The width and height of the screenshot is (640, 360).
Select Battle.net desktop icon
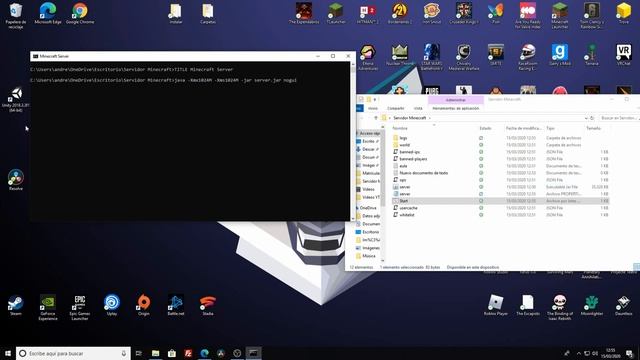[x=176, y=305]
